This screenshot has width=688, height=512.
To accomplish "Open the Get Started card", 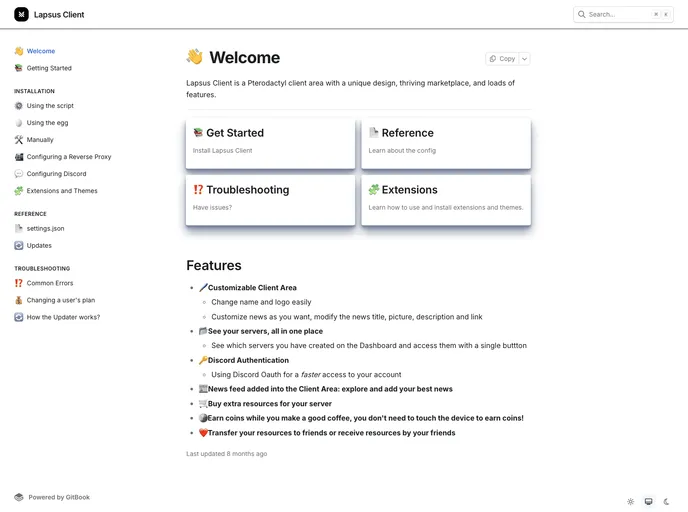I will point(270,143).
